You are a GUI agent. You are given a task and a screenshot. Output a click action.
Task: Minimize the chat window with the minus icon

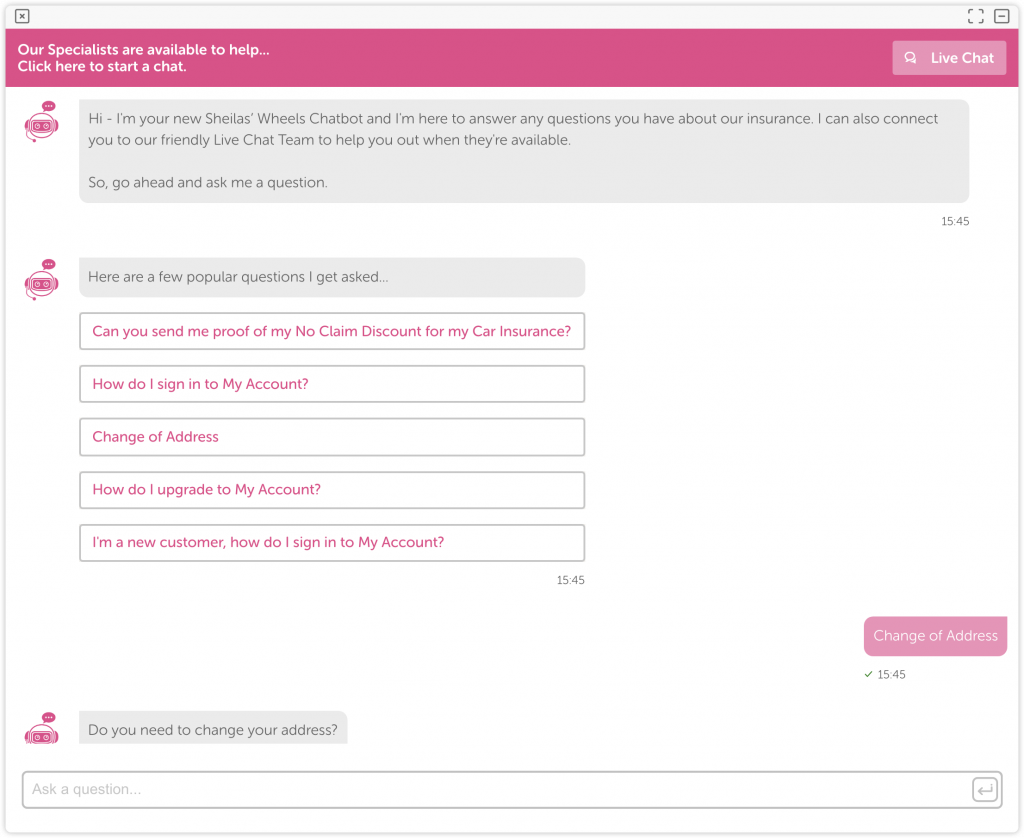1001,16
